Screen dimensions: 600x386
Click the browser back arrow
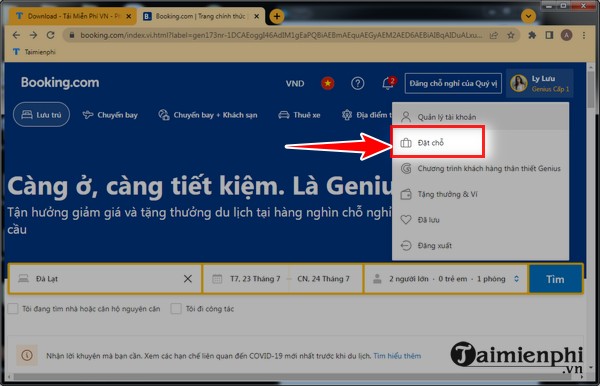click(x=16, y=35)
